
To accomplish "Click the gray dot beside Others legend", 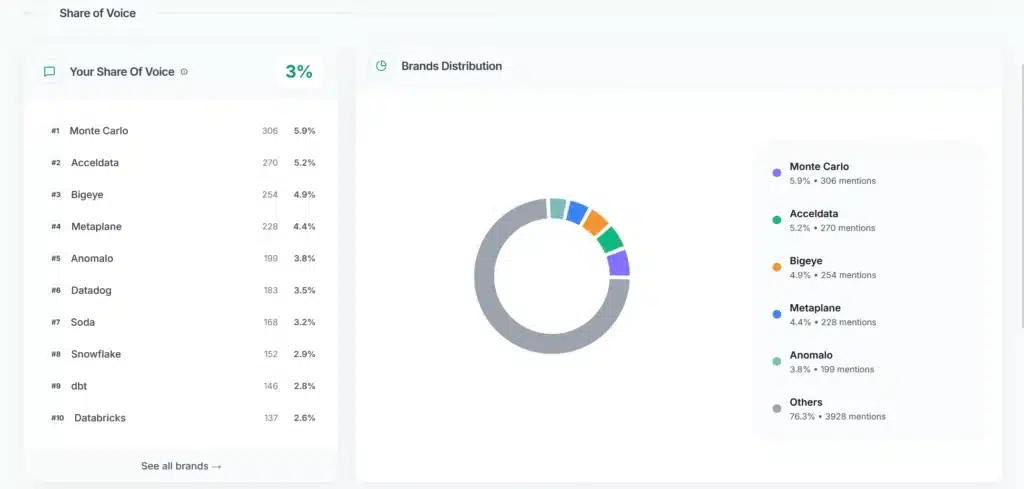I will point(776,409).
